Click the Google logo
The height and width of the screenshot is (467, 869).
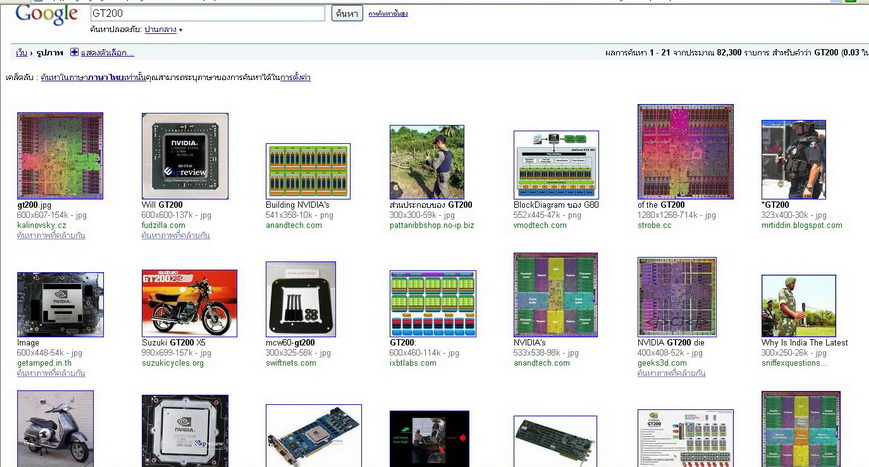[x=47, y=14]
